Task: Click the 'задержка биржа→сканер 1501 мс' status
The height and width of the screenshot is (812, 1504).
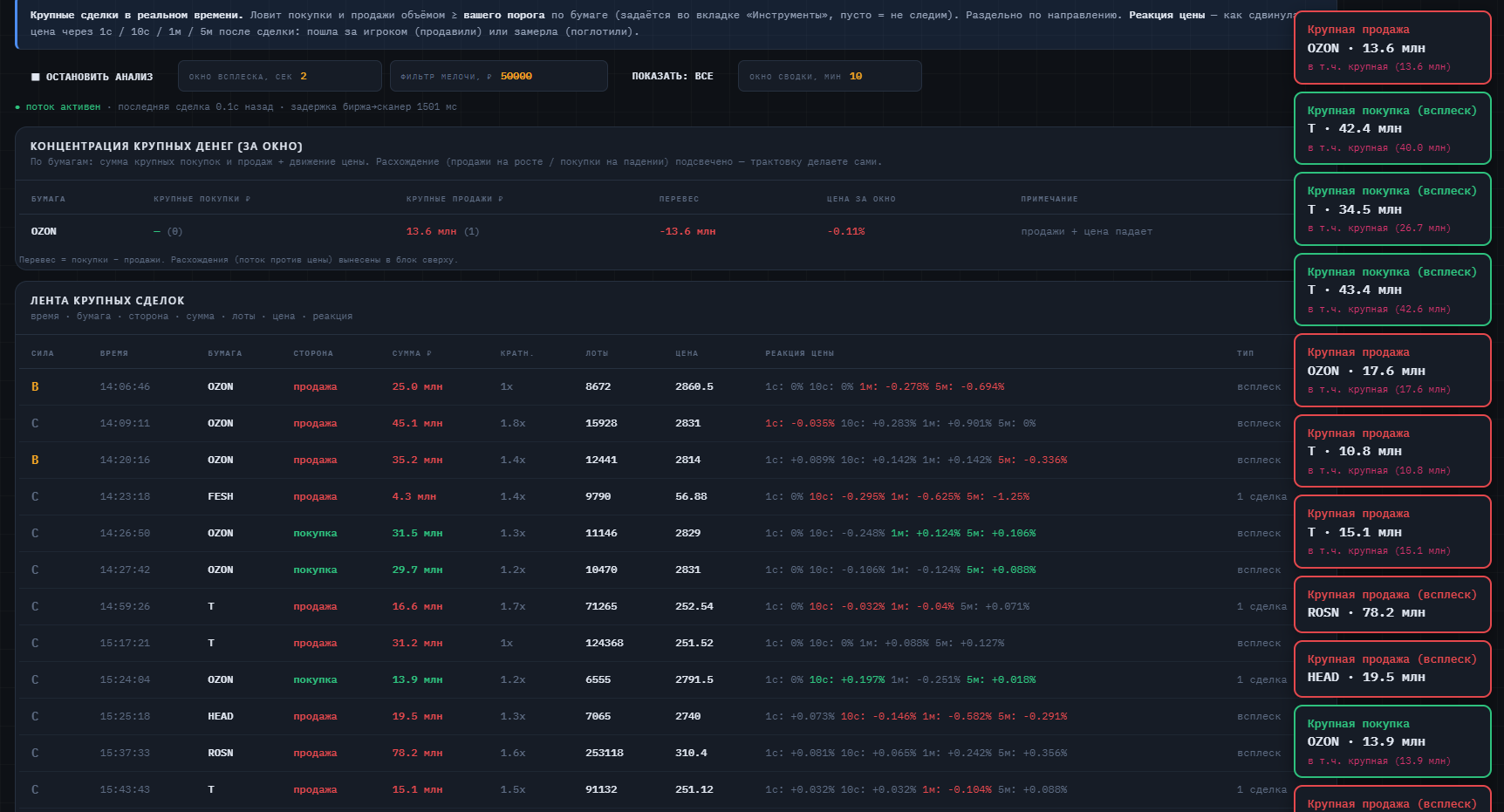Action: (374, 106)
